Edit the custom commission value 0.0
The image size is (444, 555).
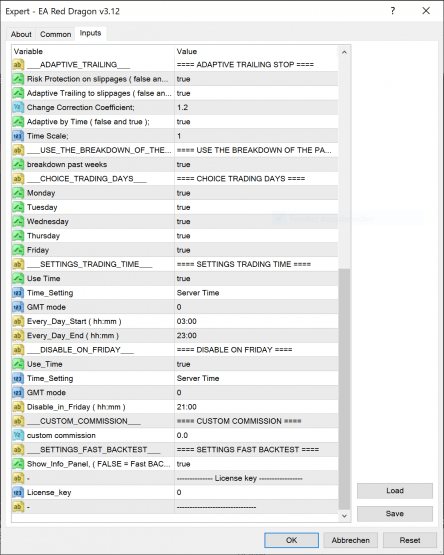click(256, 435)
